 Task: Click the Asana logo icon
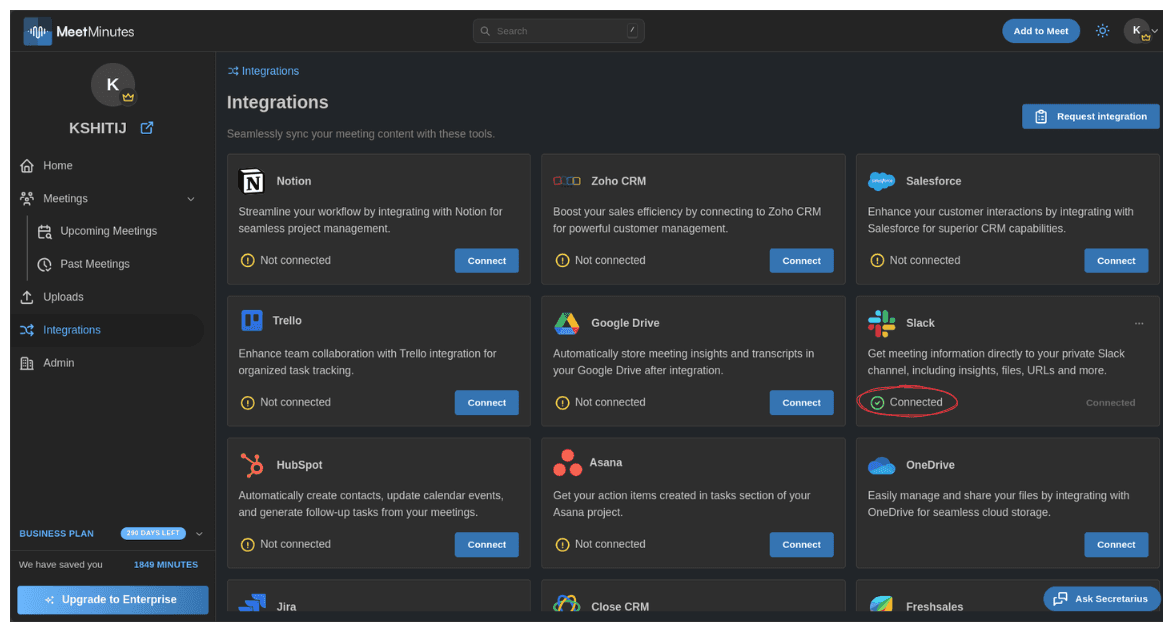point(567,462)
